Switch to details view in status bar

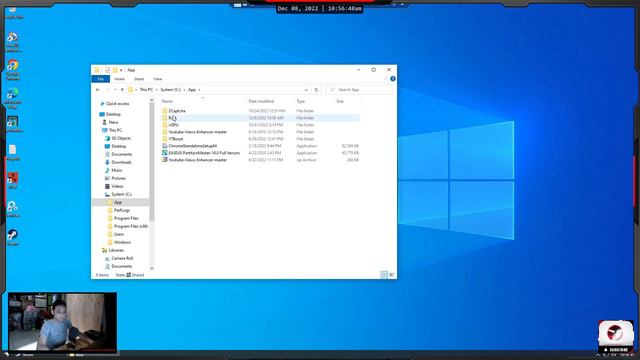coord(384,275)
